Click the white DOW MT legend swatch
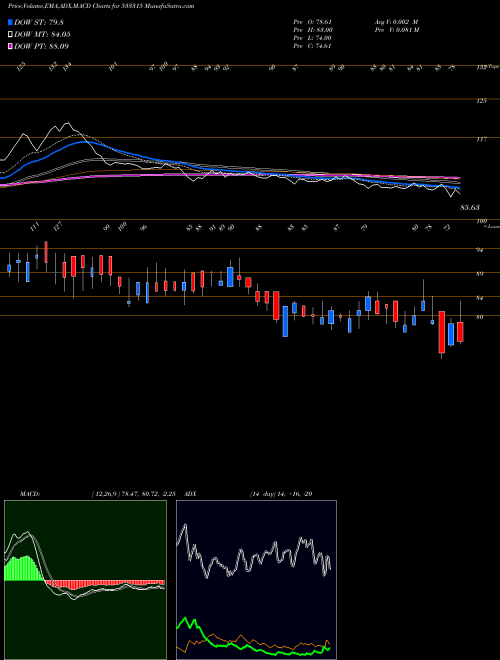The height and width of the screenshot is (660, 500). pos(10,34)
